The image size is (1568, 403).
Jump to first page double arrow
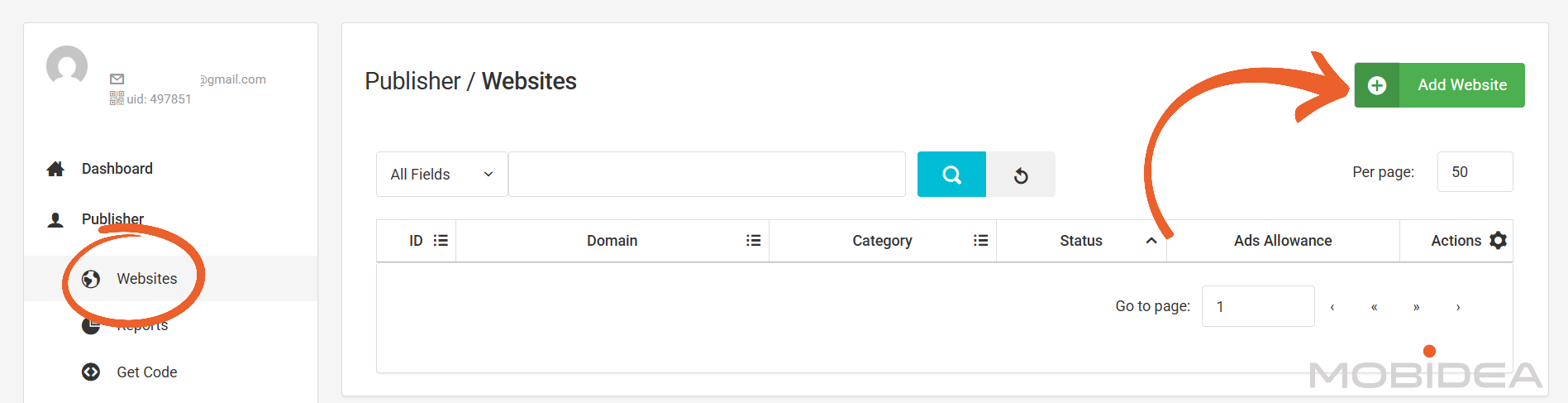pos(1374,307)
